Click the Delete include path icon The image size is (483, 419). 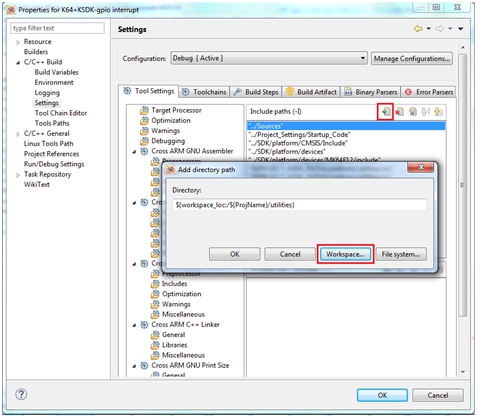(399, 112)
